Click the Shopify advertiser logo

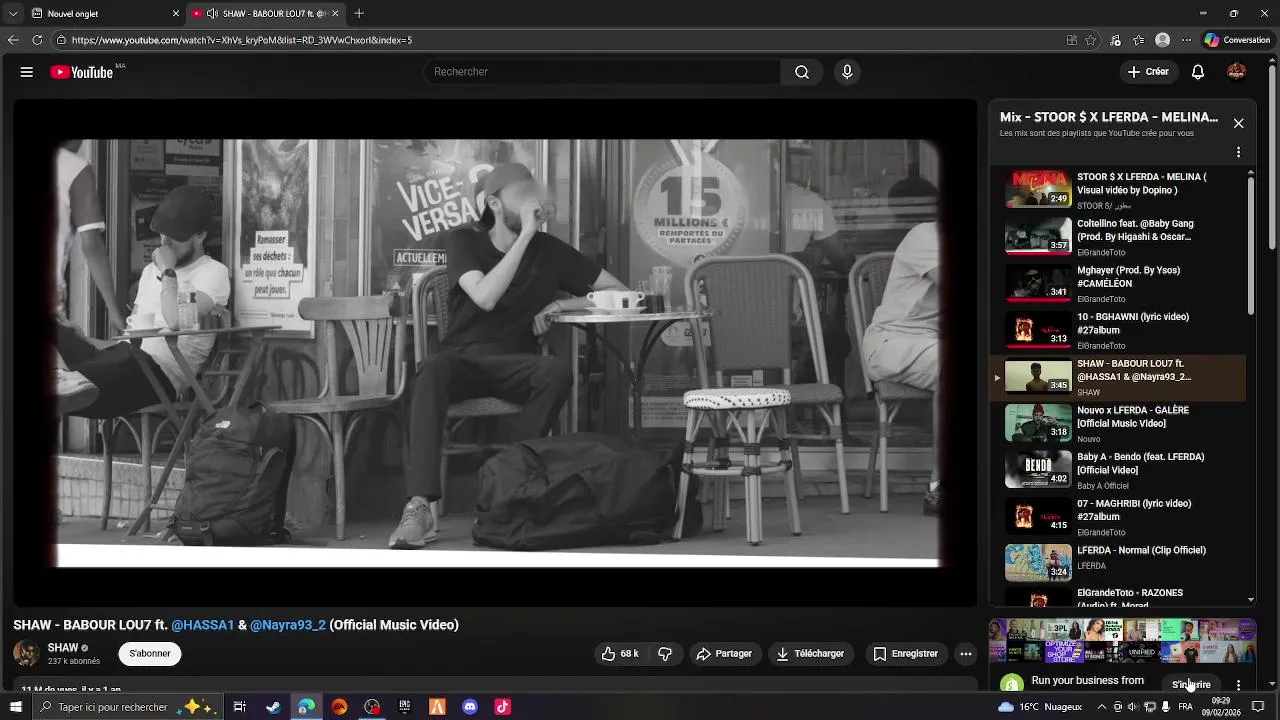(1012, 684)
